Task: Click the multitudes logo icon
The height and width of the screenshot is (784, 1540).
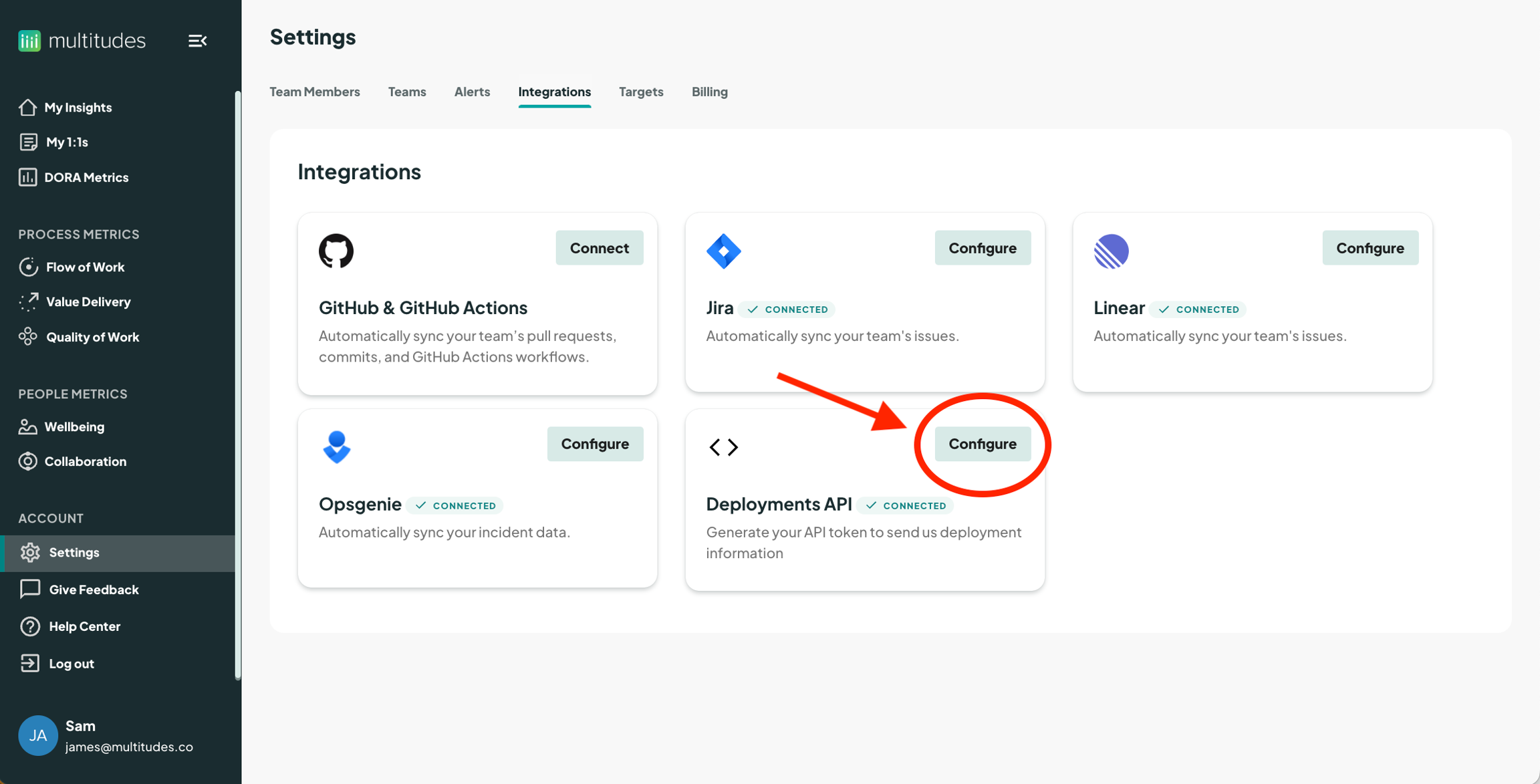Action: (x=29, y=41)
